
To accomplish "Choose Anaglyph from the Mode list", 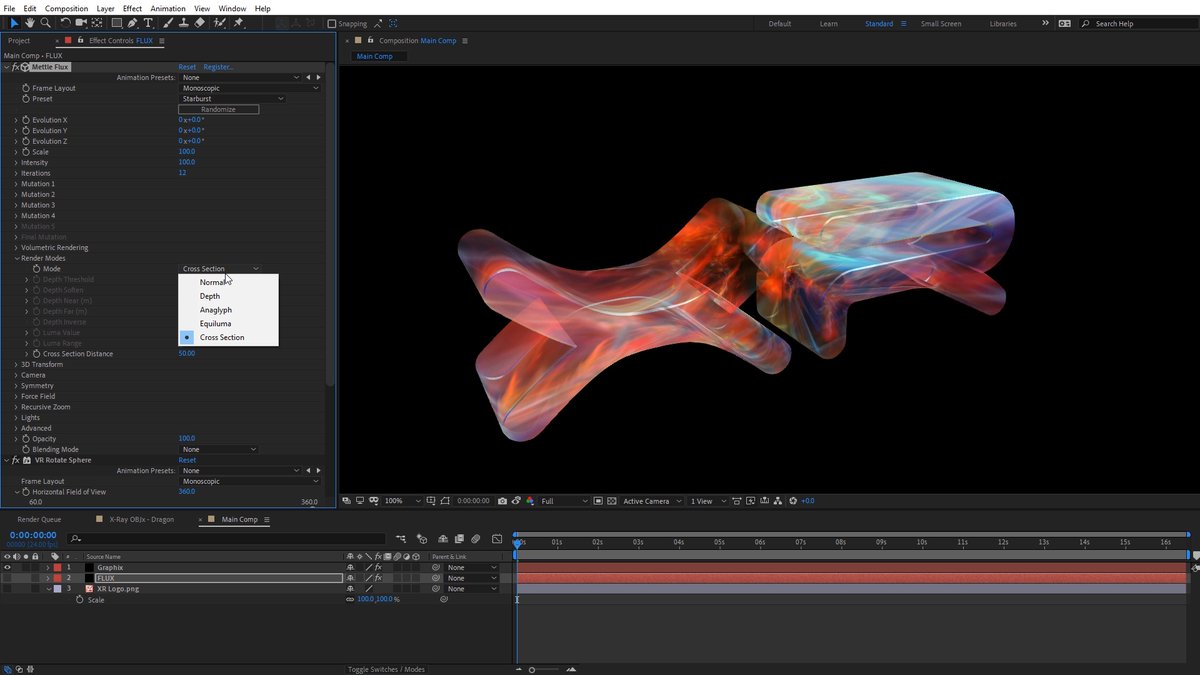I will click(x=215, y=310).
